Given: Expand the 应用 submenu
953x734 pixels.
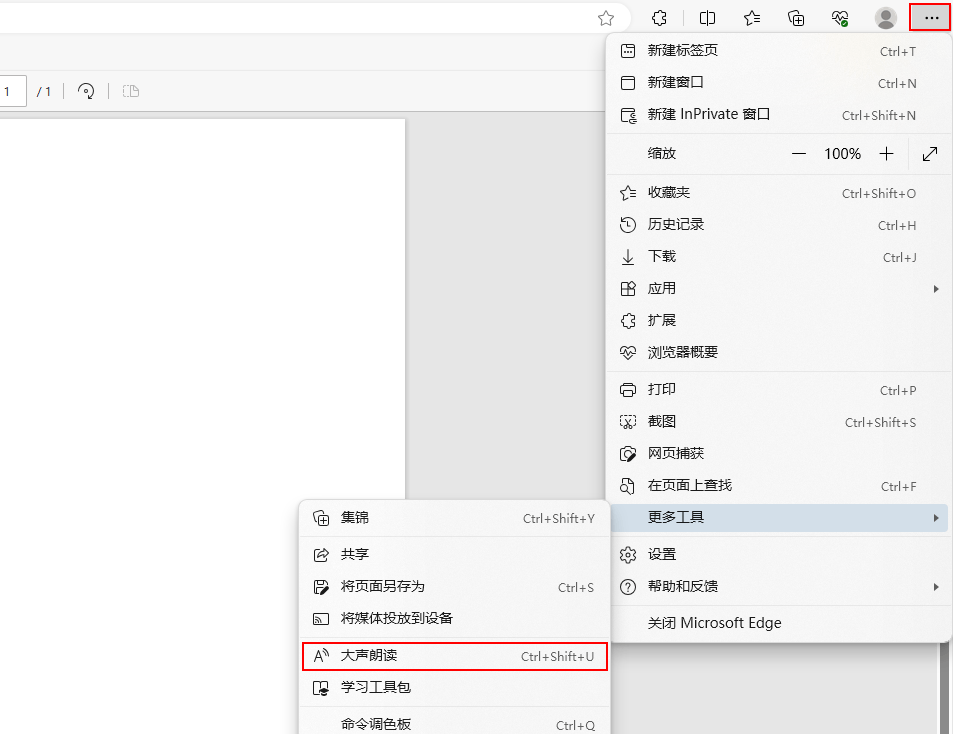Looking at the screenshot, I should 778,289.
